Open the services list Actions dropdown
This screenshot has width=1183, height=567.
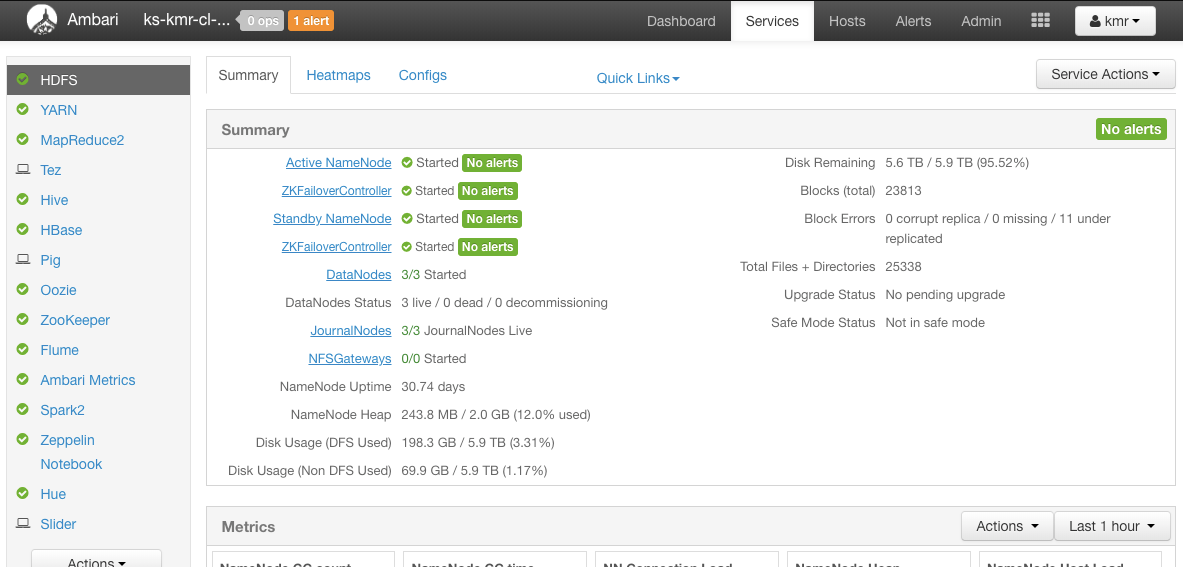96,559
